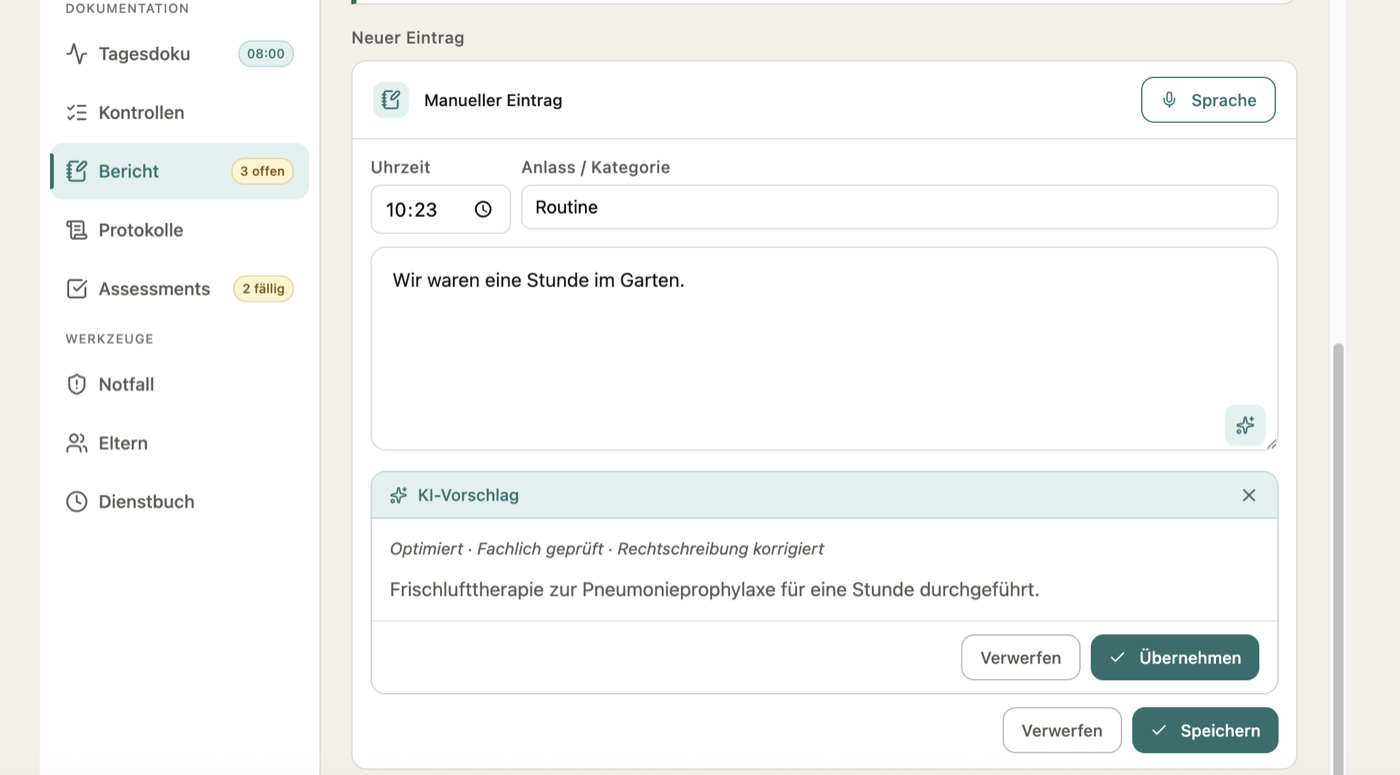Viewport: 1400px width, 775px height.
Task: Click the 'Manueller Eintrag' title
Action: coord(493,100)
